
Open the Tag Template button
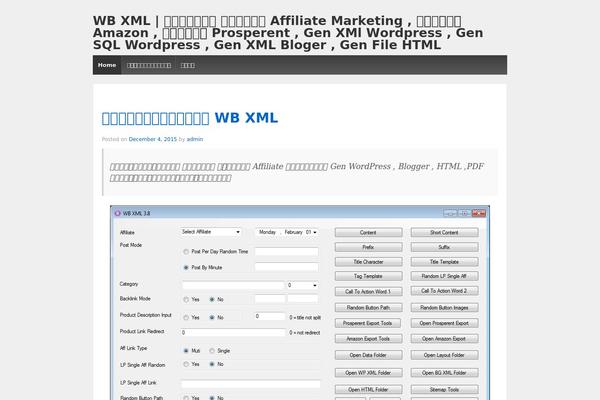(x=368, y=276)
